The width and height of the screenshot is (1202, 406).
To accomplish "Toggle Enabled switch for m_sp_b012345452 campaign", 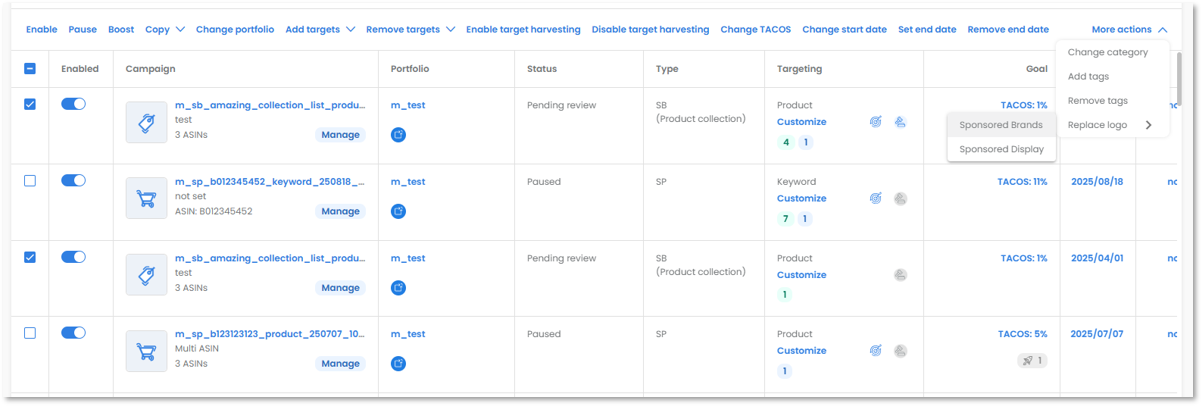I will pyautogui.click(x=73, y=180).
